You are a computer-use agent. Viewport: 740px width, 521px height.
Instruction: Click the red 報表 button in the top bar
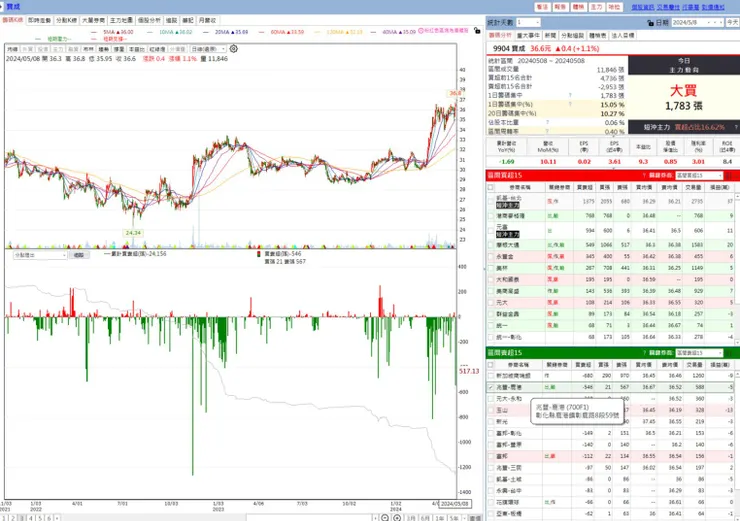560,7
